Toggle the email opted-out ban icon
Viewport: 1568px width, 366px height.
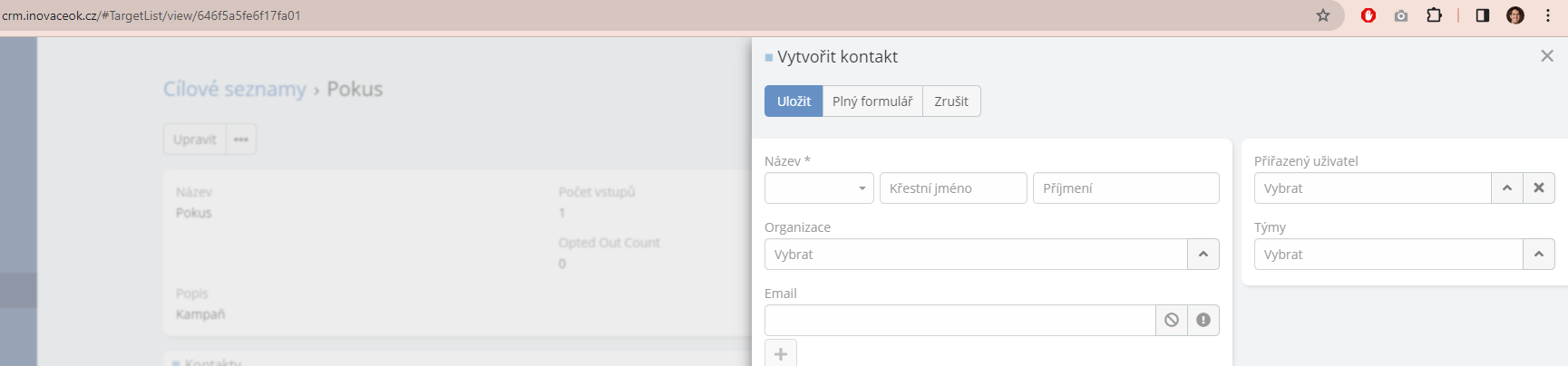point(1172,321)
